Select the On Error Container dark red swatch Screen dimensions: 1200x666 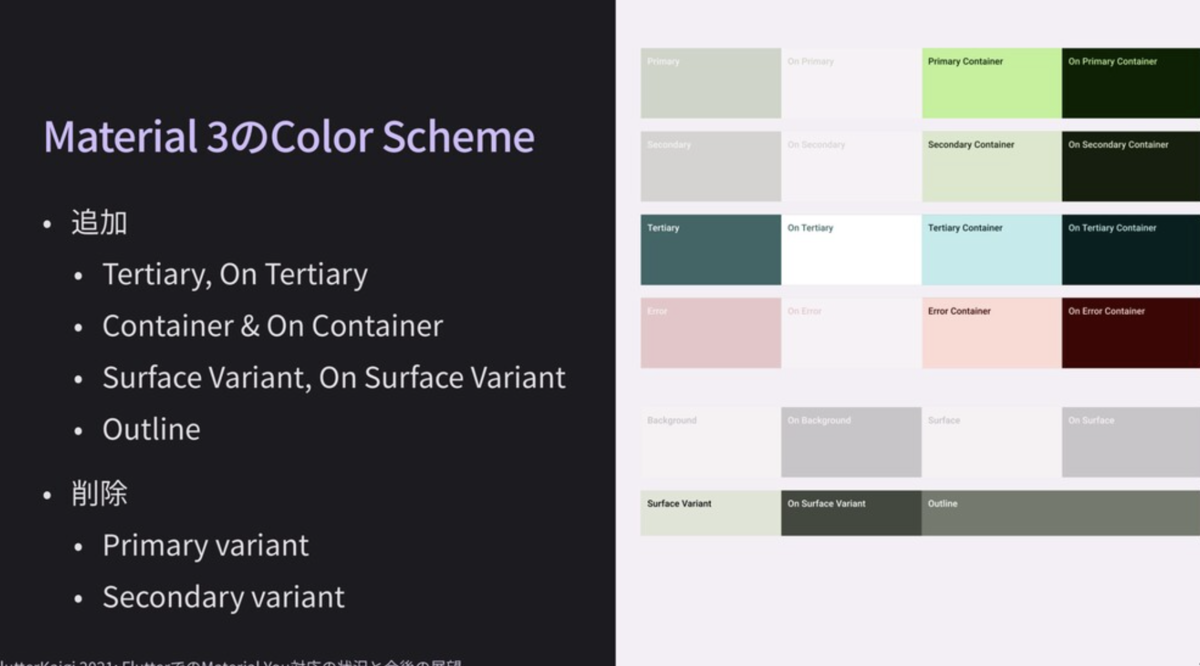(1131, 333)
